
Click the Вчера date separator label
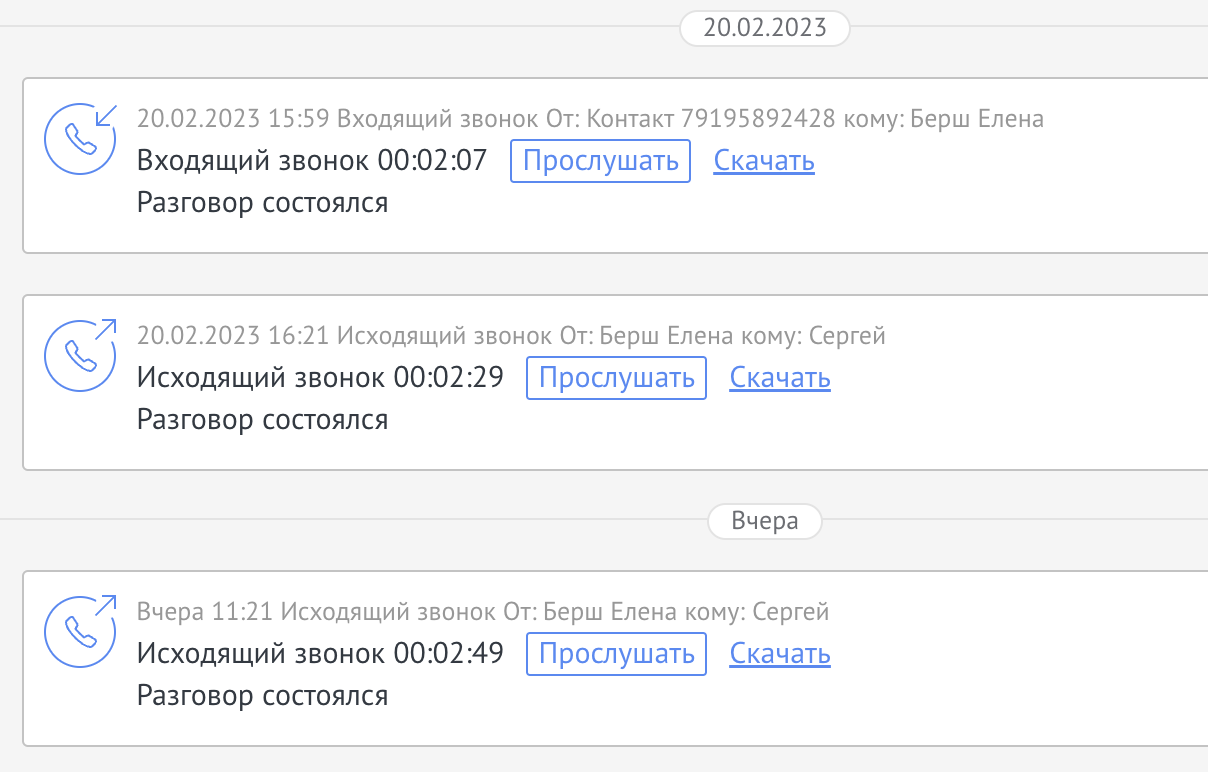coord(765,522)
